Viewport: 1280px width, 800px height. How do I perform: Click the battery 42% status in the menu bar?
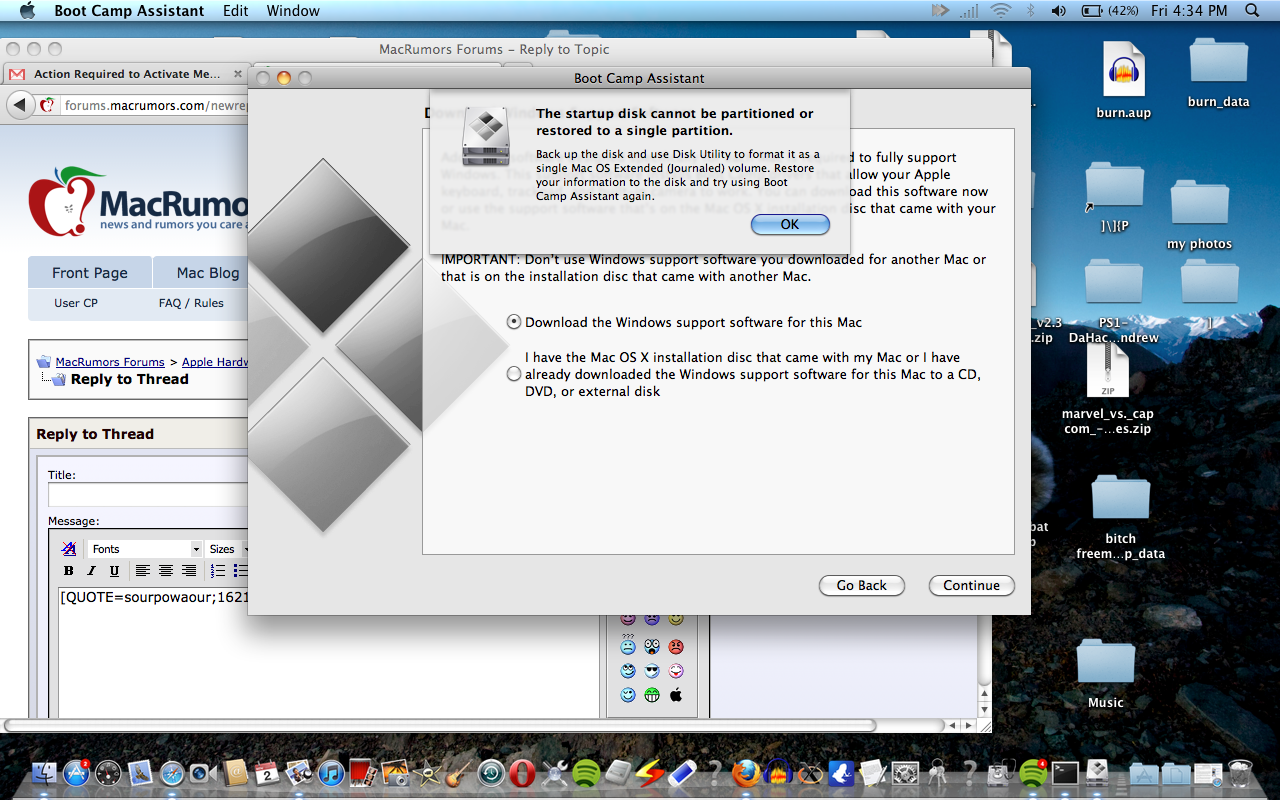coord(1110,11)
